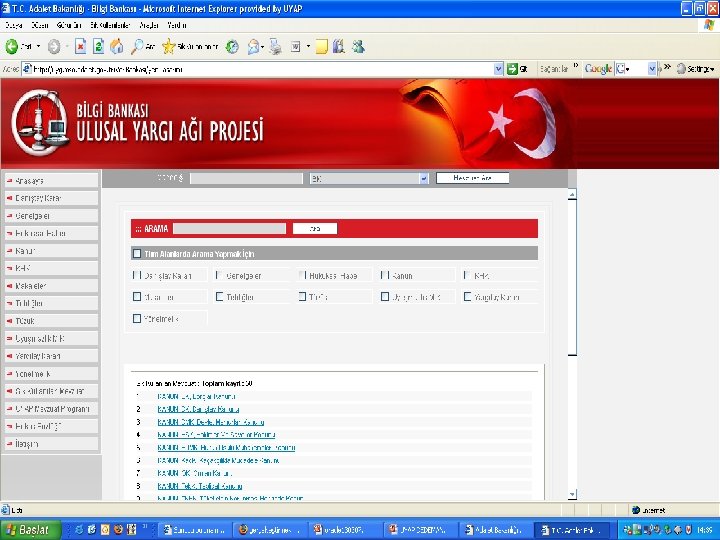
Task: Click the Mevzuat Ara button
Action: click(x=472, y=178)
